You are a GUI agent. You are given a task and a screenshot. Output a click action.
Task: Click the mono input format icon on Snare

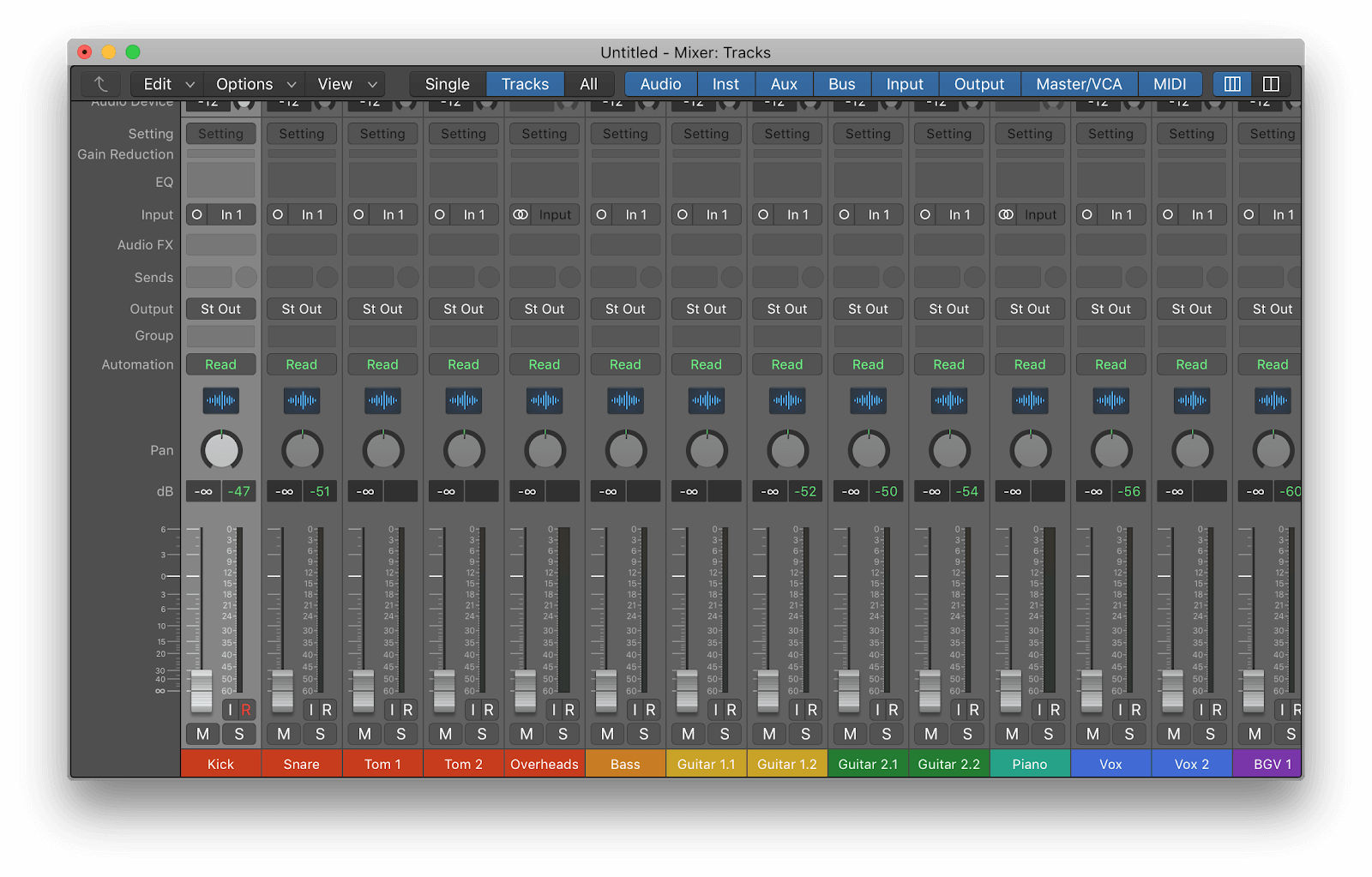tap(277, 214)
